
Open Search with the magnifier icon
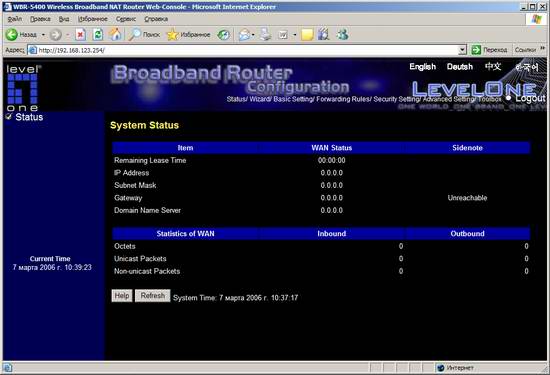134,34
